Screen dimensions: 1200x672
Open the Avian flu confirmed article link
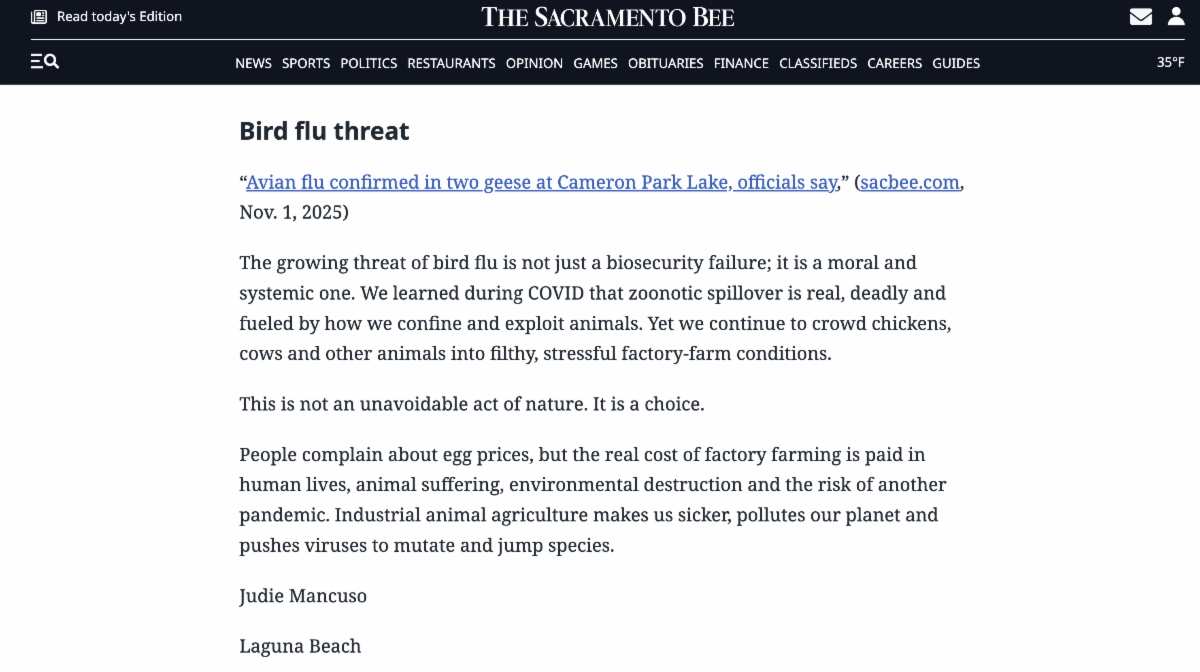(541, 183)
